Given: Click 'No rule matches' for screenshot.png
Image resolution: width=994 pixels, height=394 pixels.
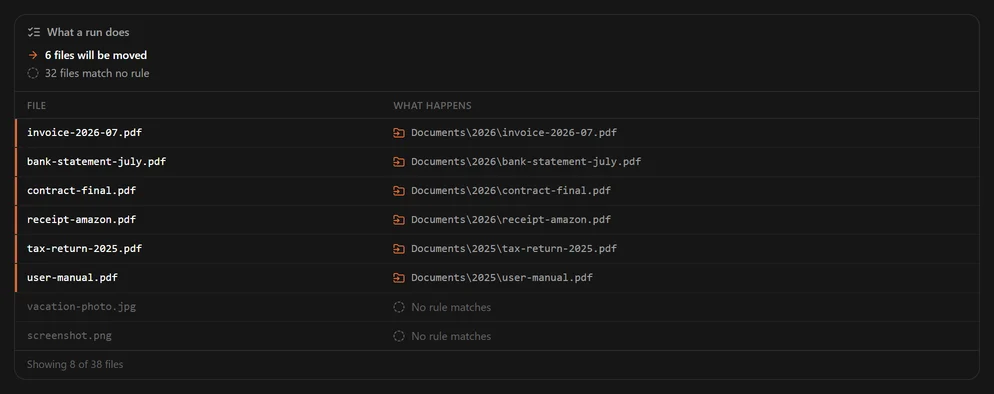Looking at the screenshot, I should (451, 336).
